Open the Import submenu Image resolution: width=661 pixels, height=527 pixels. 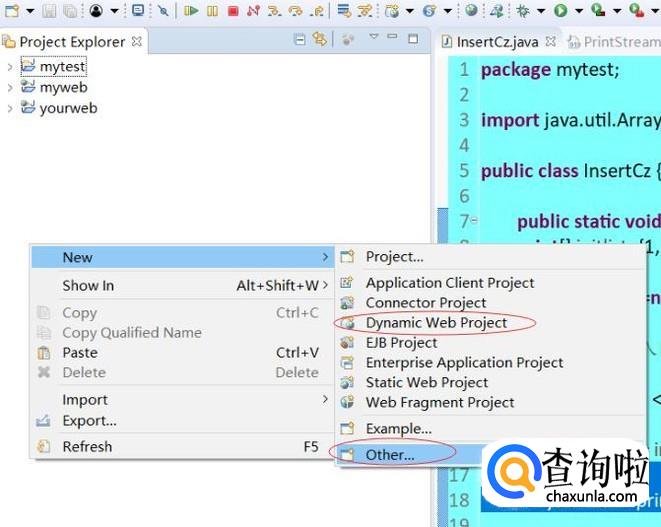pyautogui.click(x=183, y=399)
